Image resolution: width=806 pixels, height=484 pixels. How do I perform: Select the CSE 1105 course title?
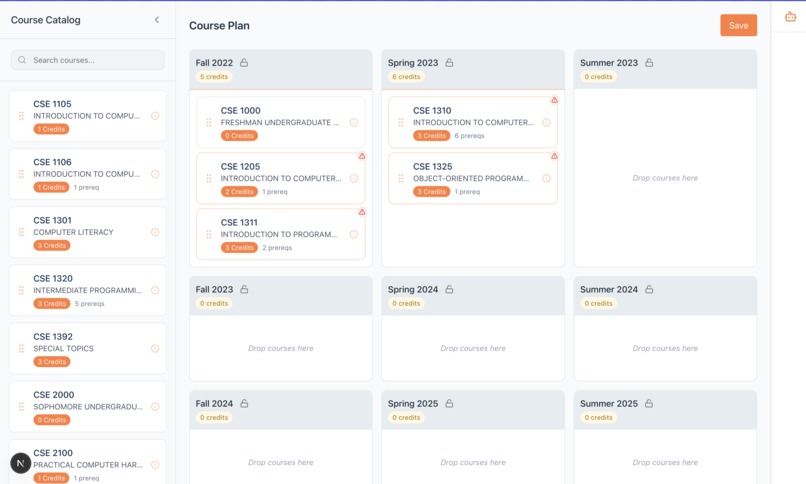click(52, 104)
